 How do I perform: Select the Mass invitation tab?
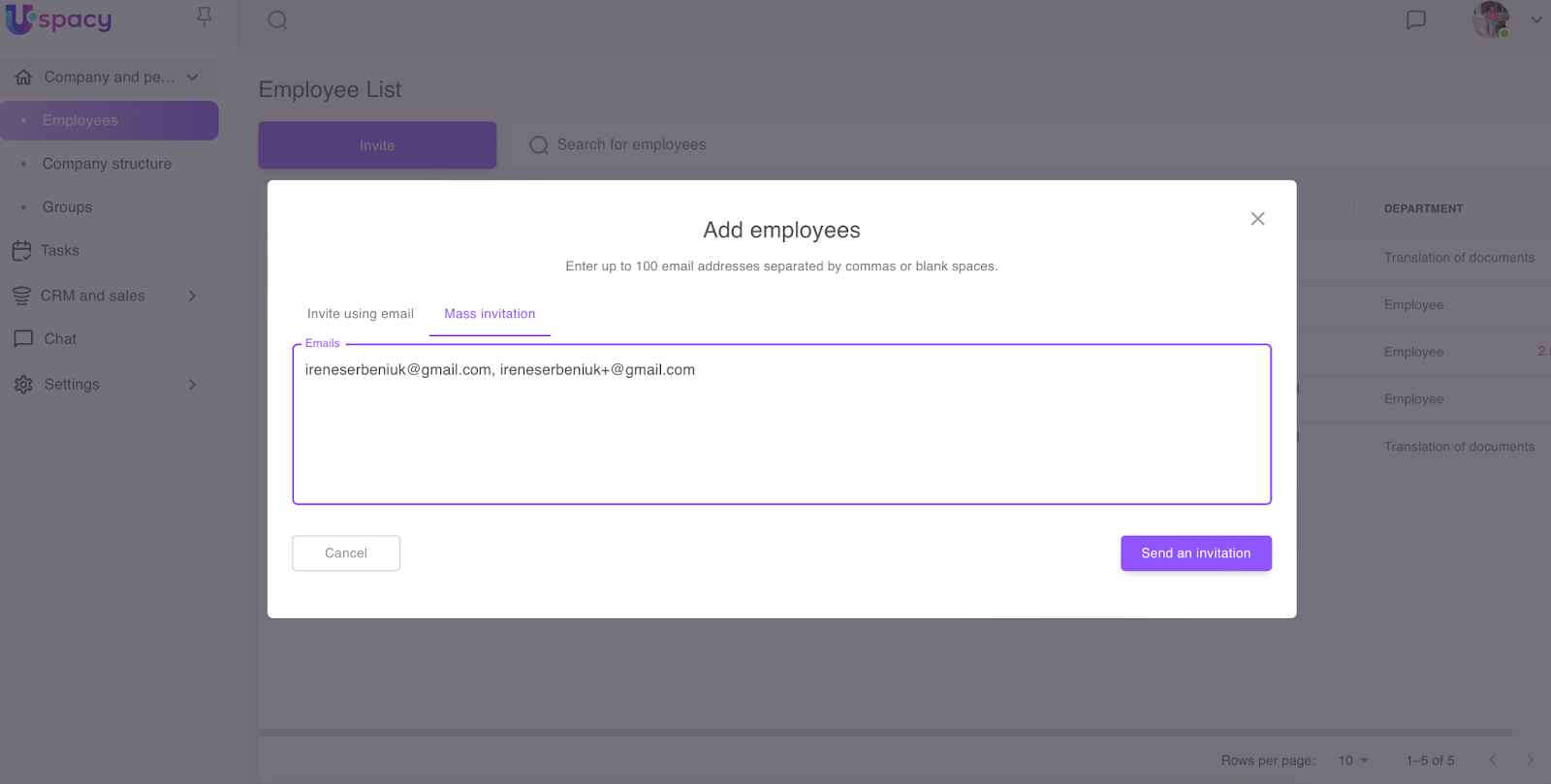tap(490, 314)
